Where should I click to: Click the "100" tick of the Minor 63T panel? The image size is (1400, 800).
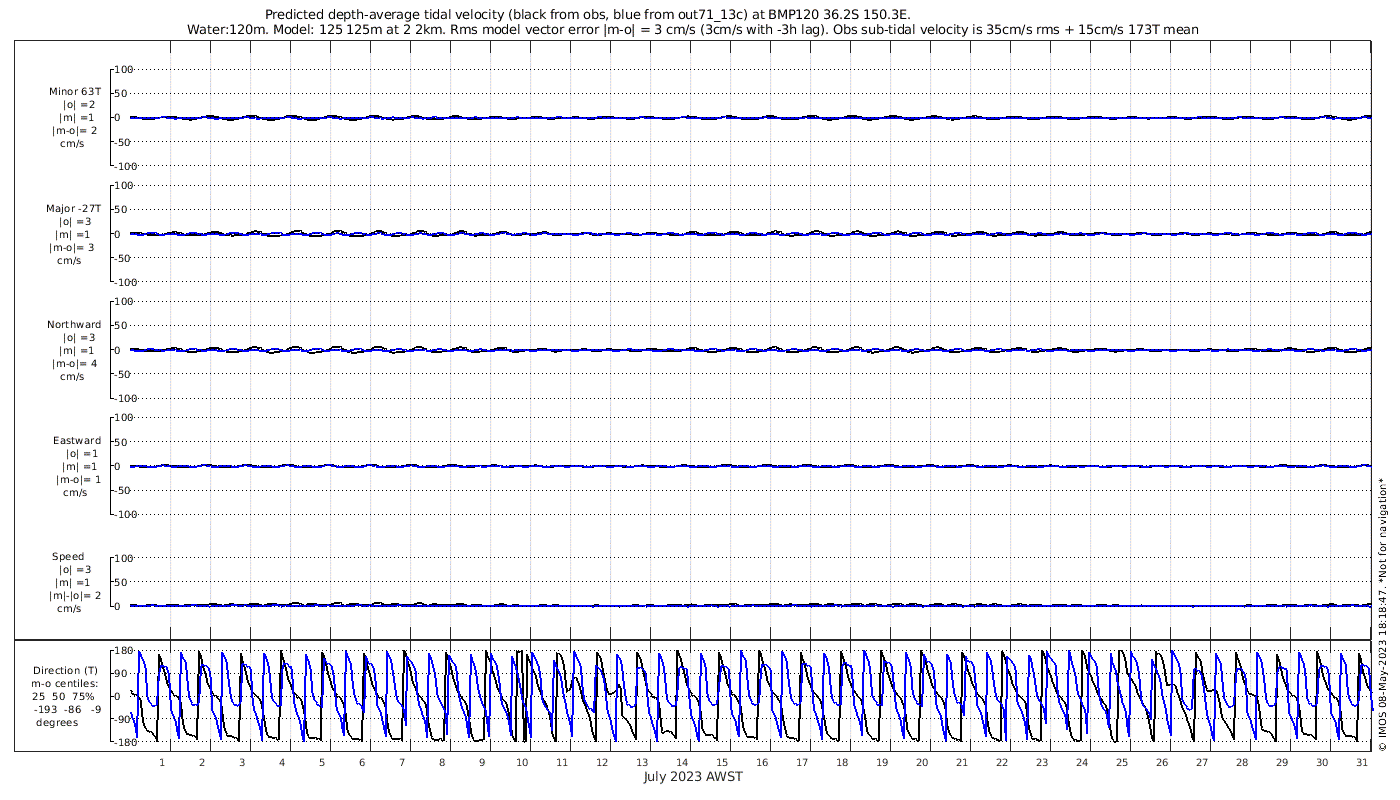(124, 69)
